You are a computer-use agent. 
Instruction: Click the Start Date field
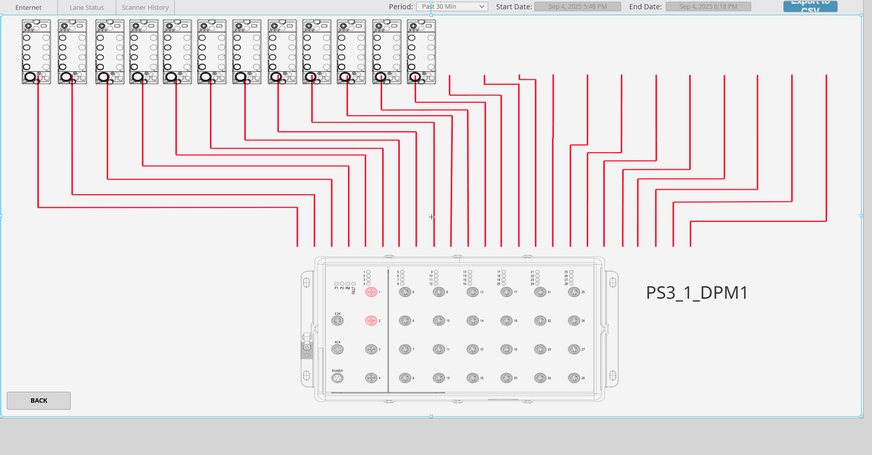pos(571,7)
